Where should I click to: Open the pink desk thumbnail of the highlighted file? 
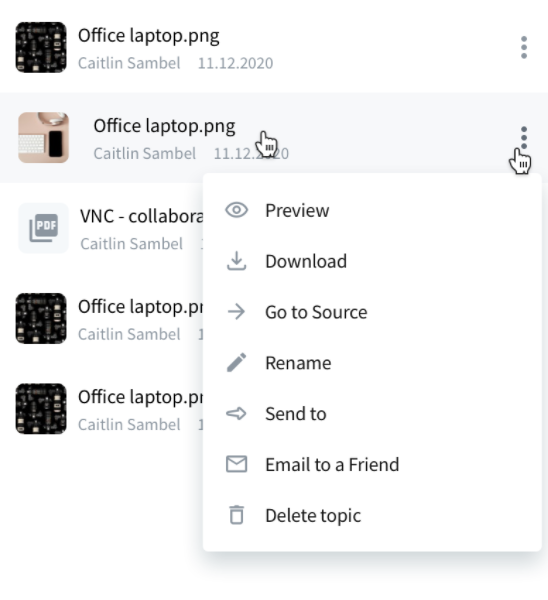44,138
